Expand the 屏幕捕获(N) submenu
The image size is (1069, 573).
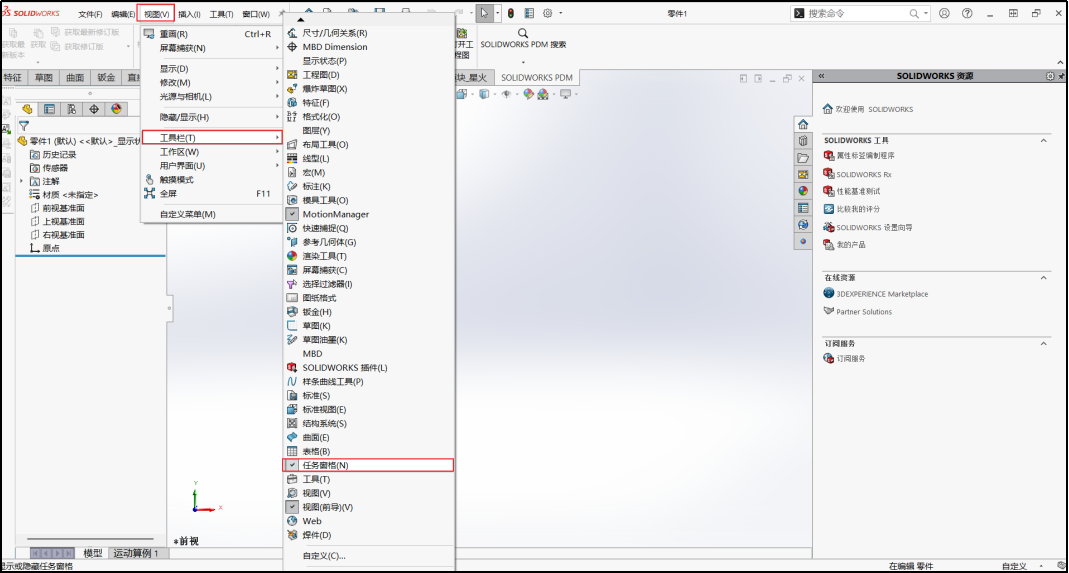click(x=211, y=48)
